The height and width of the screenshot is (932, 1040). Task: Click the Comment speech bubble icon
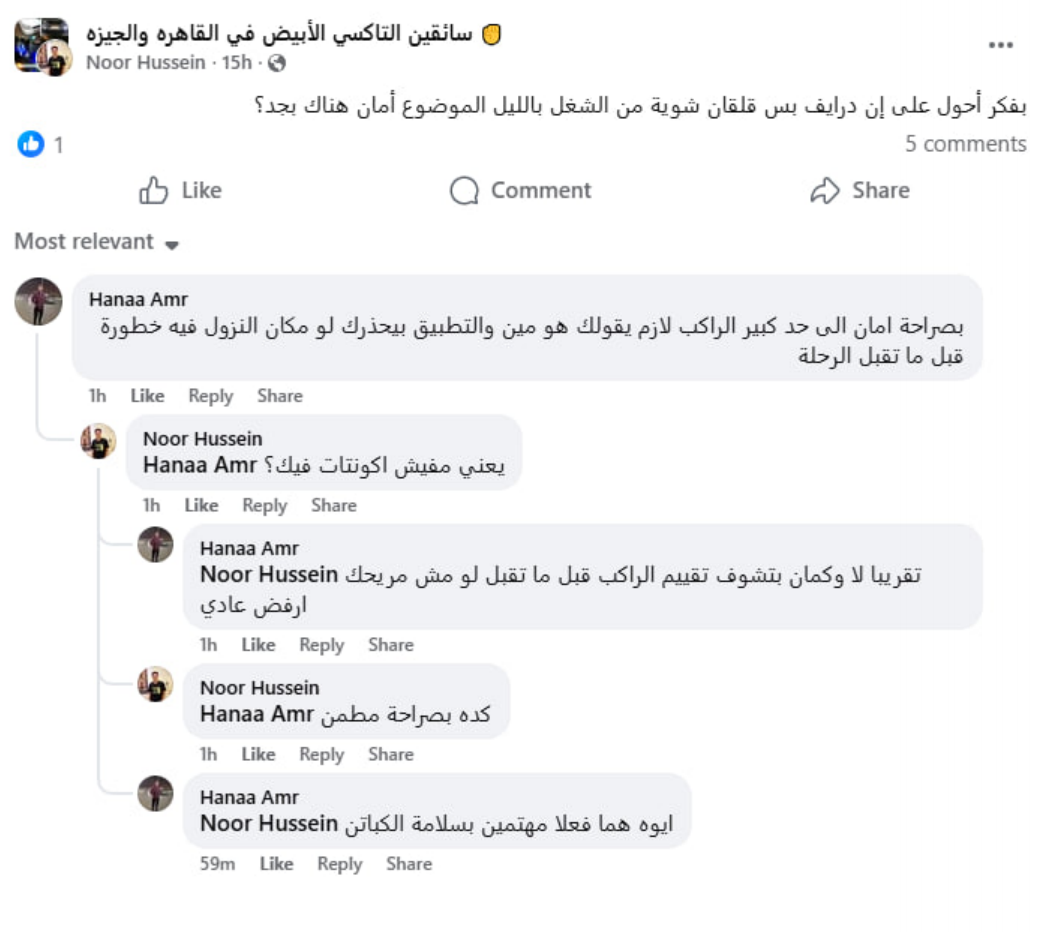tap(464, 190)
